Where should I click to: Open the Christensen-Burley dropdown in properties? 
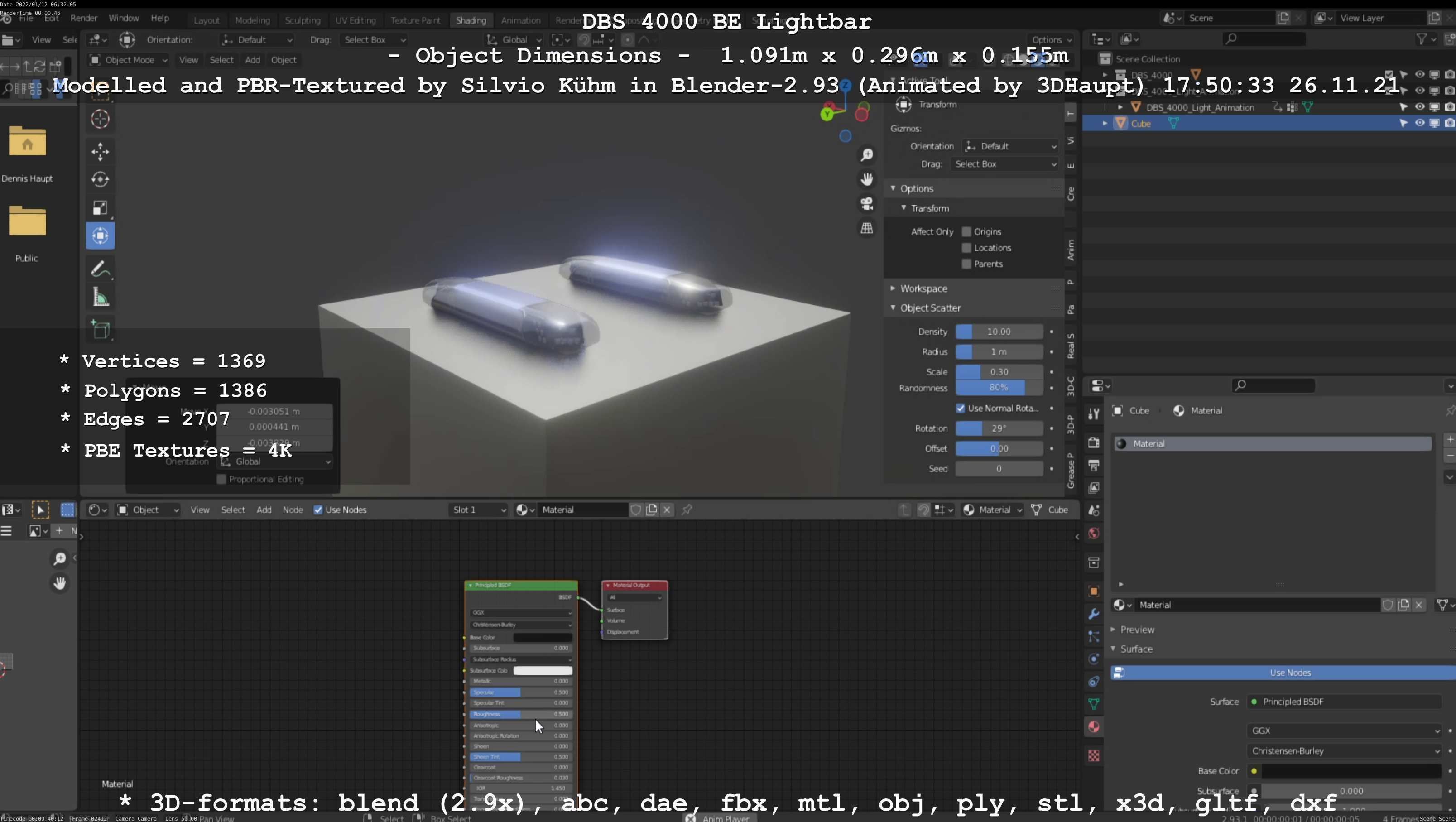click(x=1344, y=751)
